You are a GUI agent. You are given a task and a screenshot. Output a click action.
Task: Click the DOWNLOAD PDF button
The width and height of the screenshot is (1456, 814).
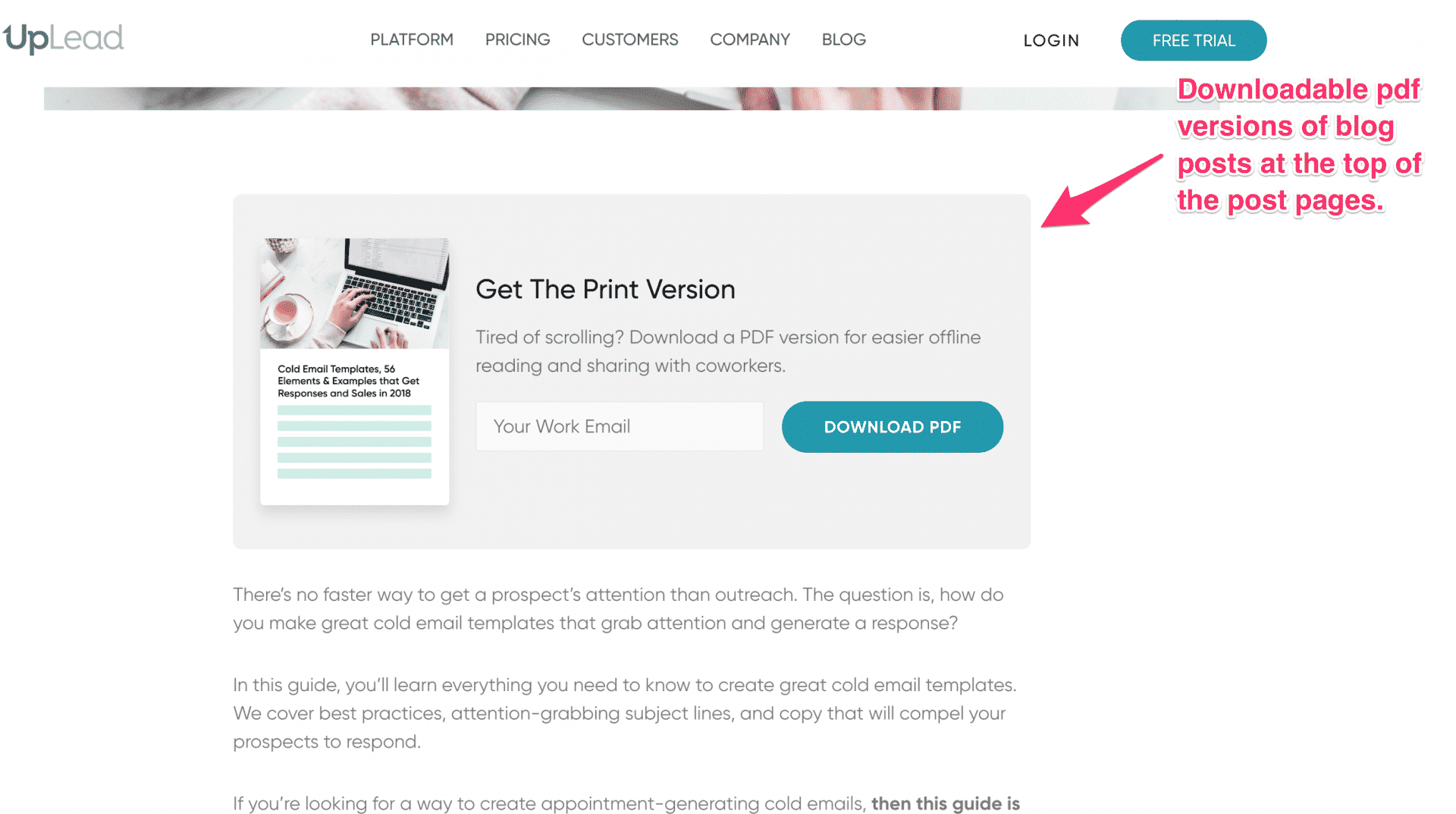893,427
